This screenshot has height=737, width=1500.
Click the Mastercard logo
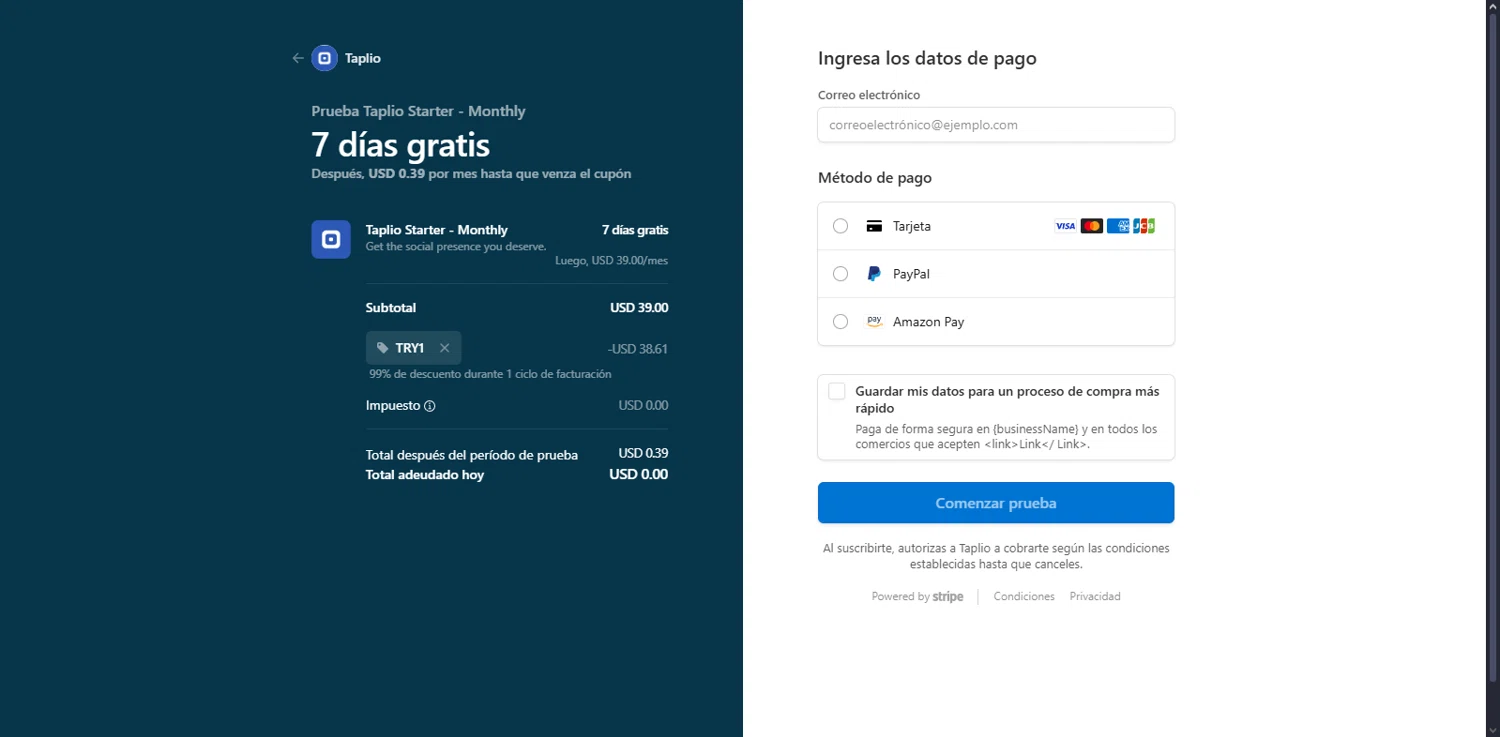tap(1092, 226)
